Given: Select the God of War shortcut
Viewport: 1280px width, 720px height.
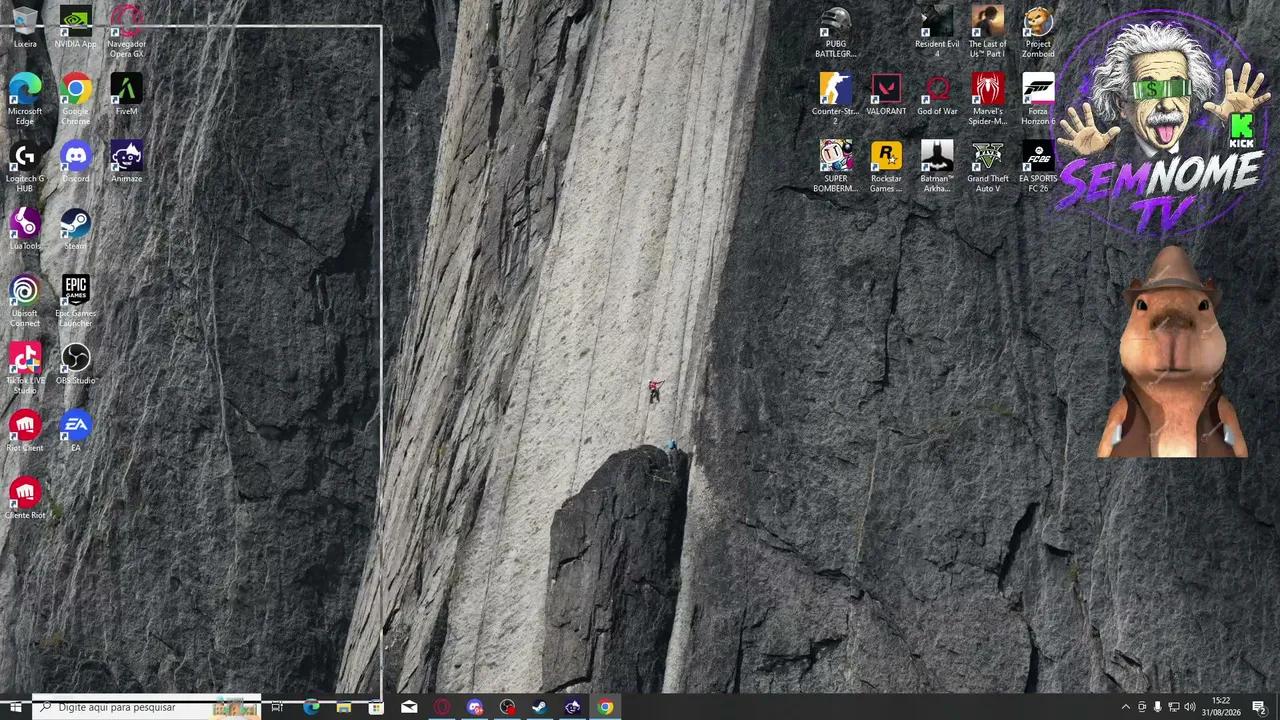Looking at the screenshot, I should (937, 95).
